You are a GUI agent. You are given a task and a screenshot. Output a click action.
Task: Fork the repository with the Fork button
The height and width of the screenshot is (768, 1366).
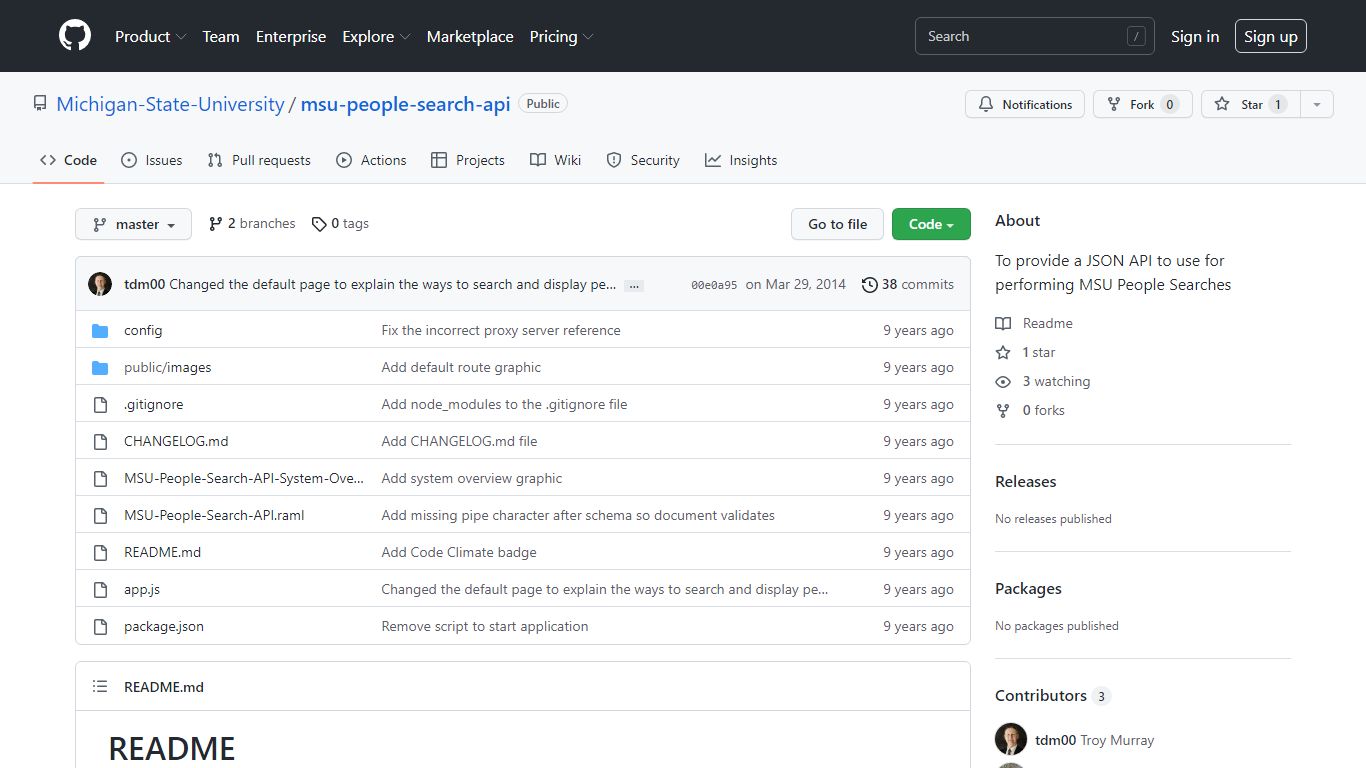[1143, 104]
